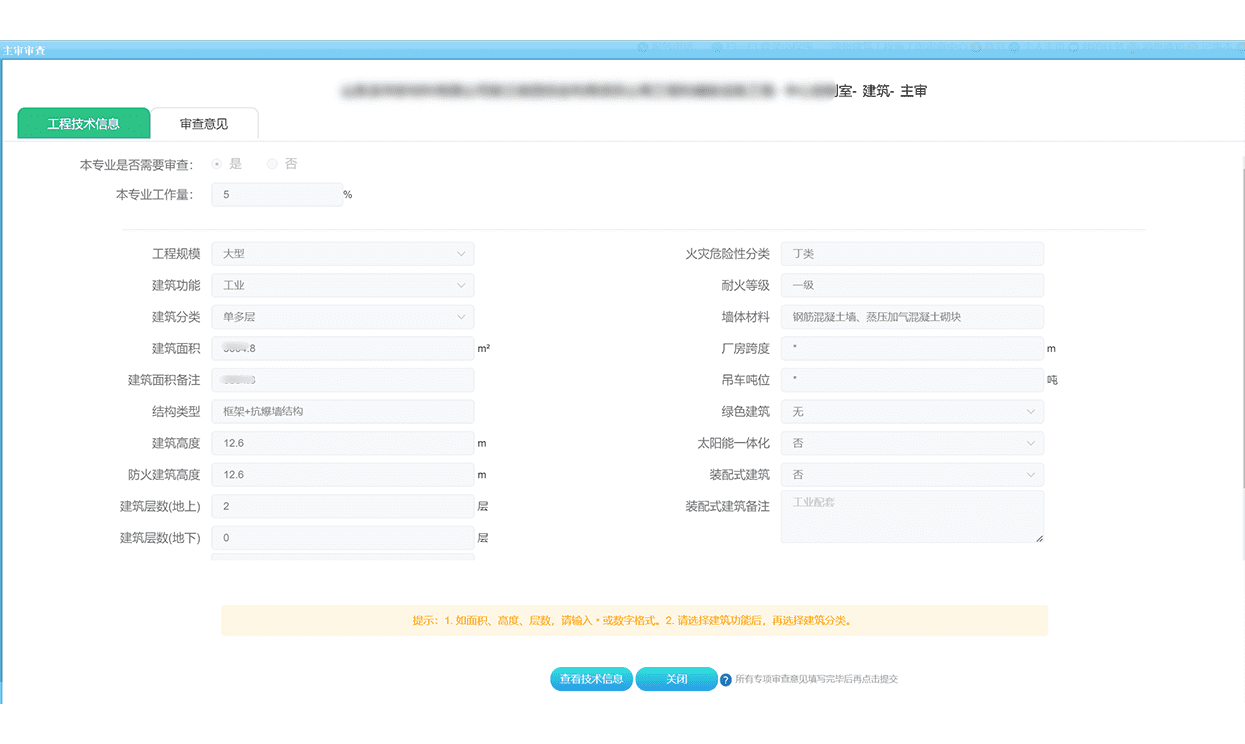Click the question mark help icon near submit hint
Viewport: 1245px width, 744px height.
(724, 679)
